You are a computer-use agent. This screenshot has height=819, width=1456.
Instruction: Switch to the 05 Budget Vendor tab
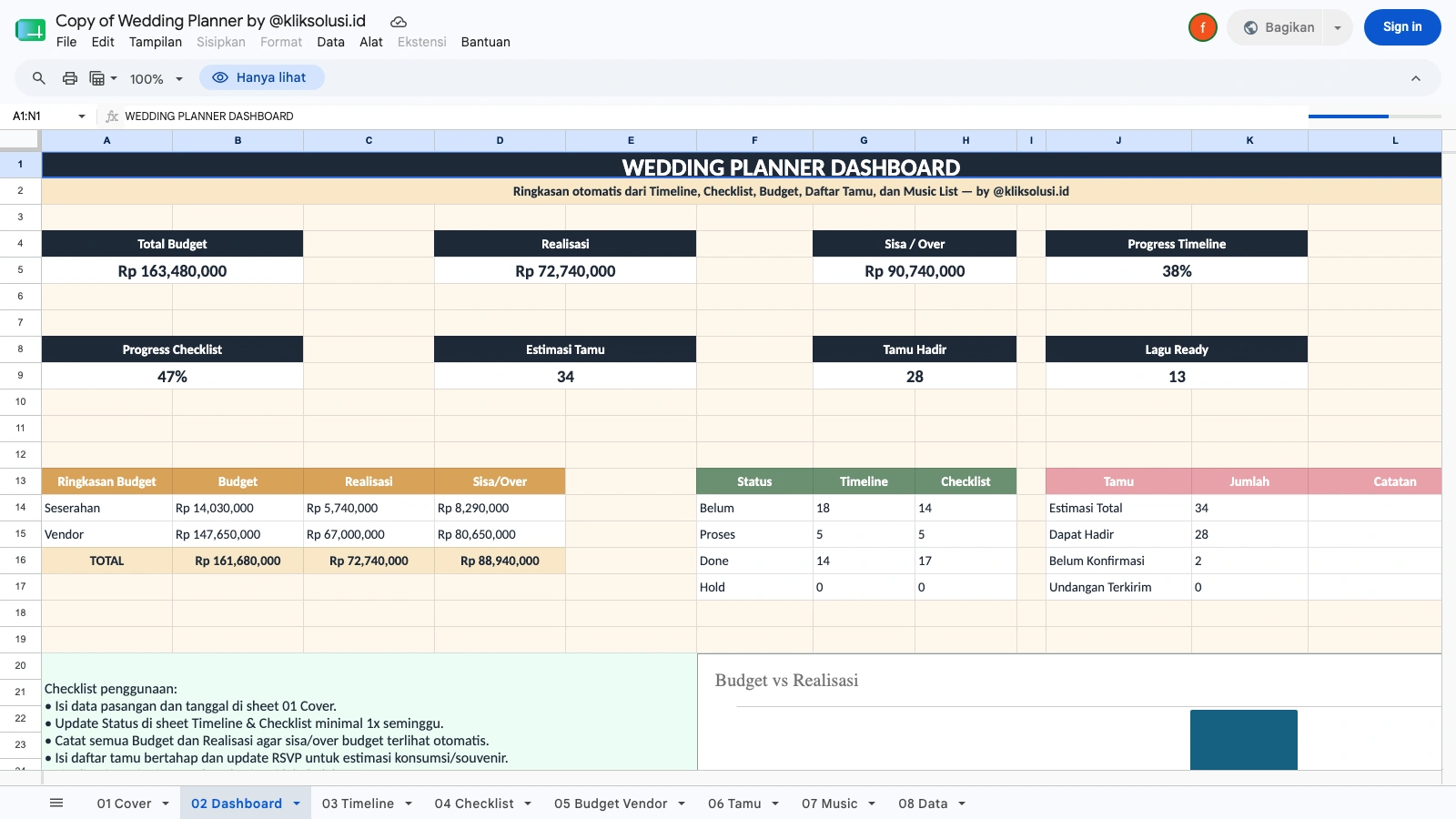(x=611, y=804)
